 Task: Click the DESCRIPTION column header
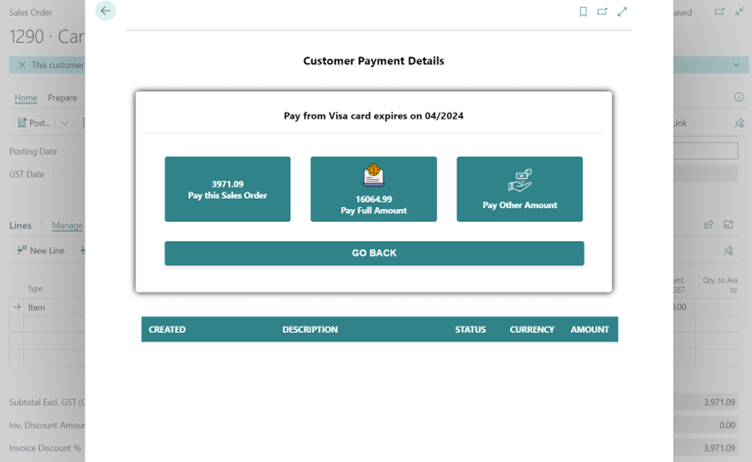(310, 330)
